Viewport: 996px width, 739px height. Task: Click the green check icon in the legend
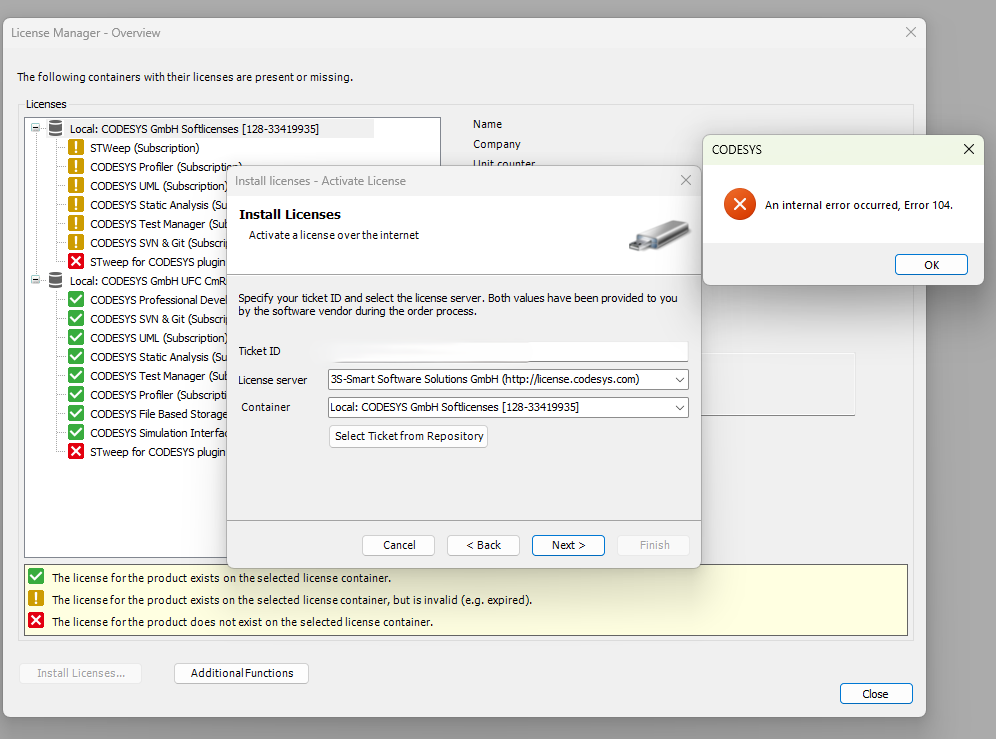tap(36, 577)
